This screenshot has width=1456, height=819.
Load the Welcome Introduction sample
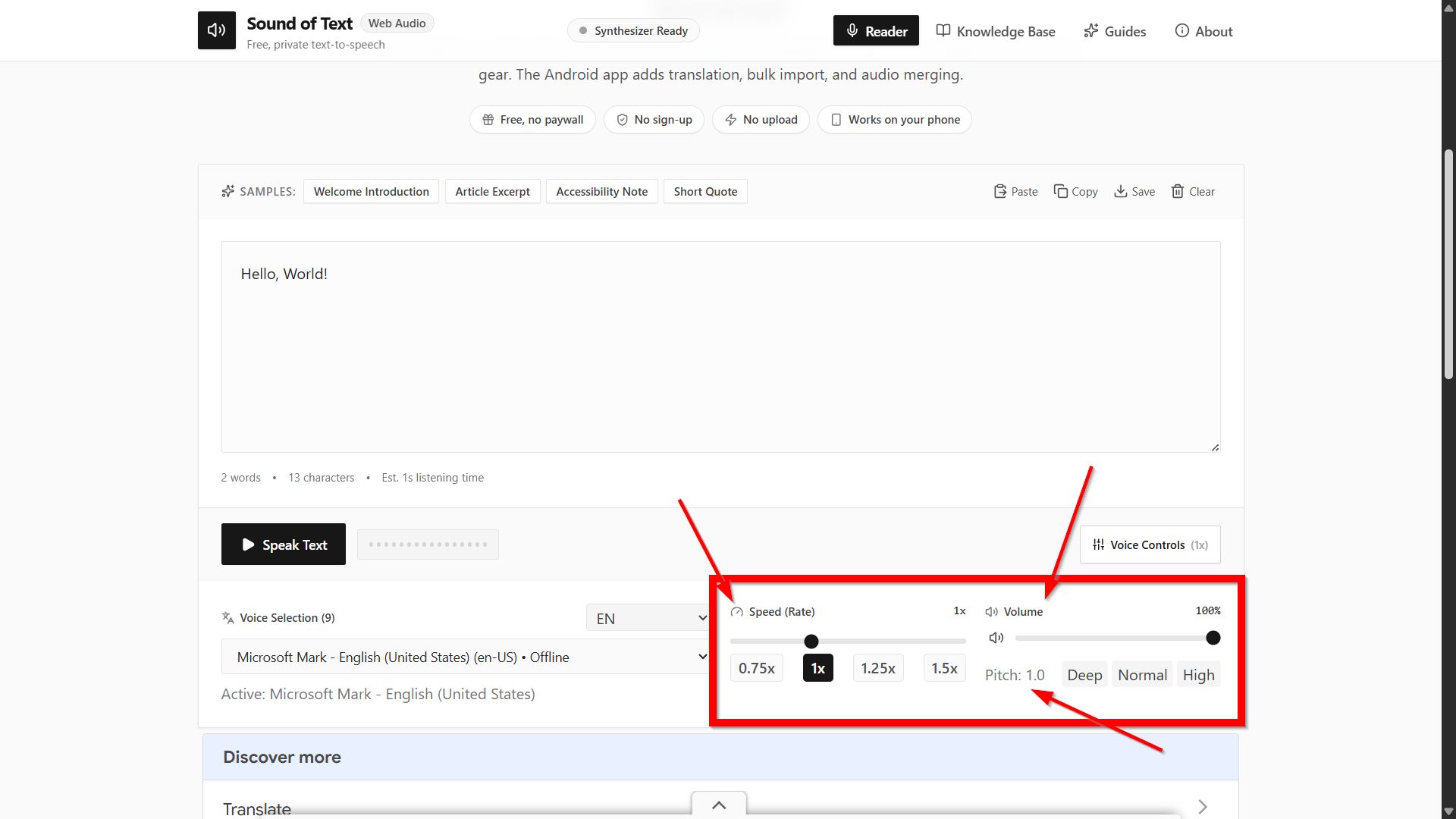(371, 191)
